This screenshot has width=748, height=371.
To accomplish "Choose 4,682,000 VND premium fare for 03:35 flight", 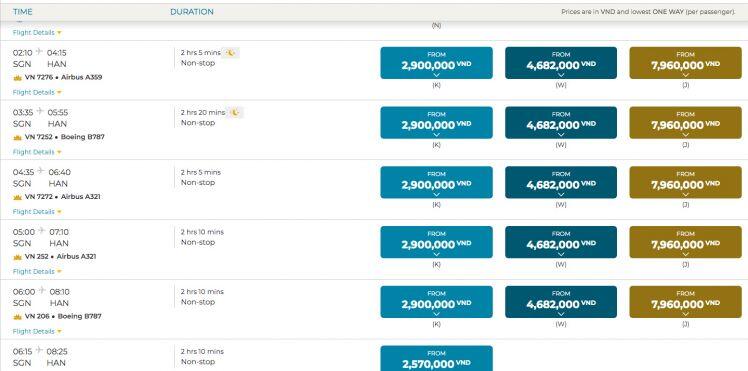I will point(561,123).
